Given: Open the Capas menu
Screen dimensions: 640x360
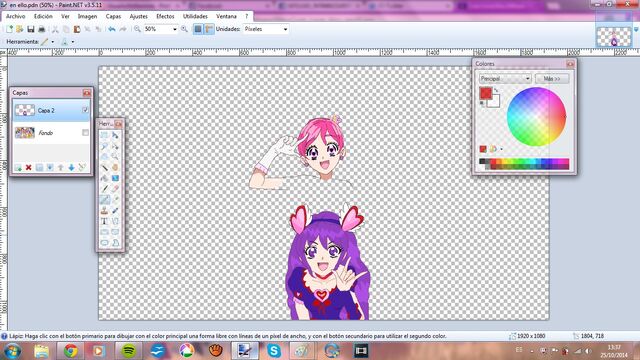Looking at the screenshot, I should coord(113,16).
